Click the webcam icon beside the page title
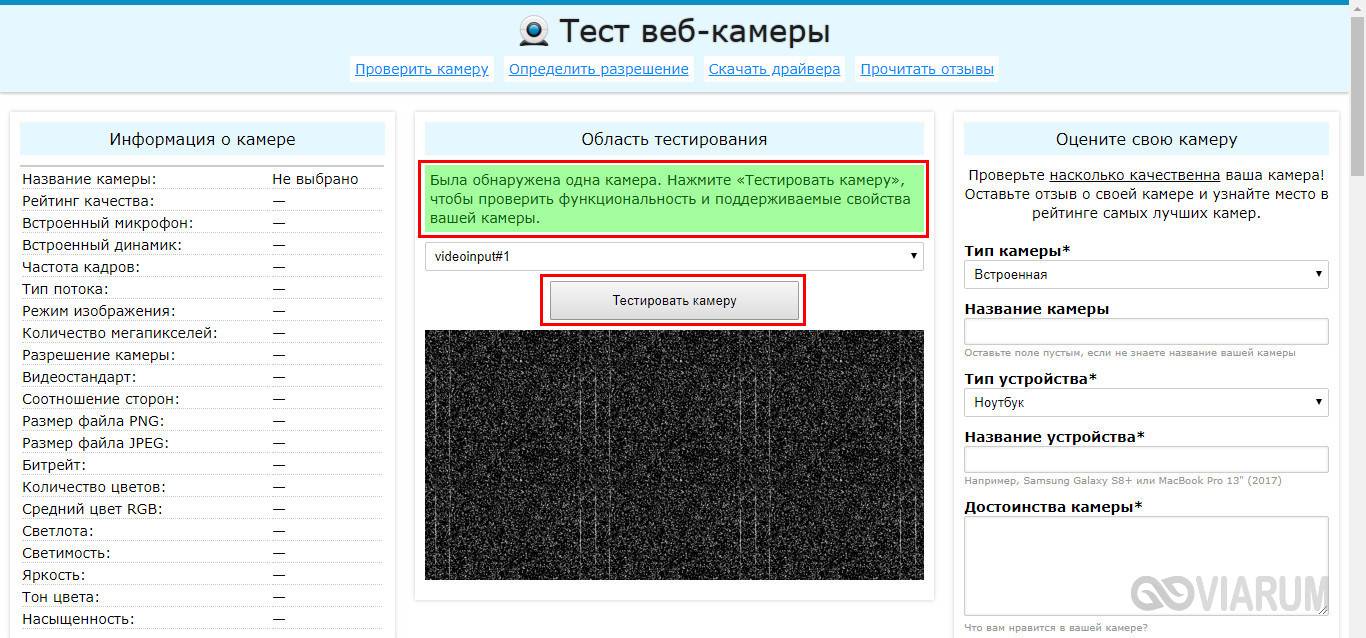 [534, 32]
